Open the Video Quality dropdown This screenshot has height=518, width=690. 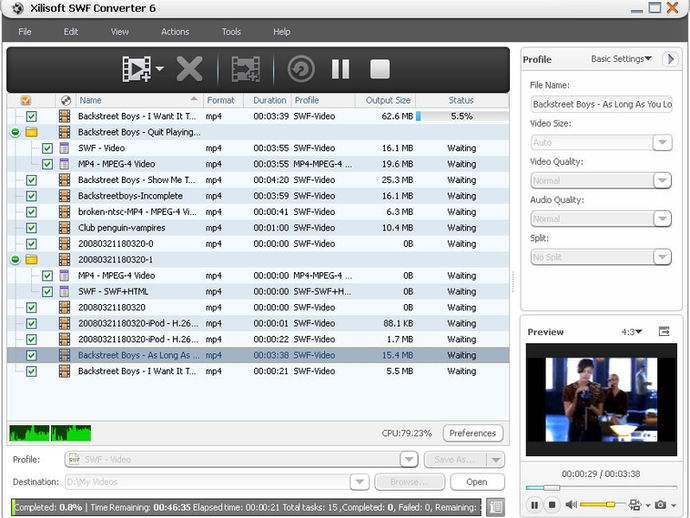point(662,180)
